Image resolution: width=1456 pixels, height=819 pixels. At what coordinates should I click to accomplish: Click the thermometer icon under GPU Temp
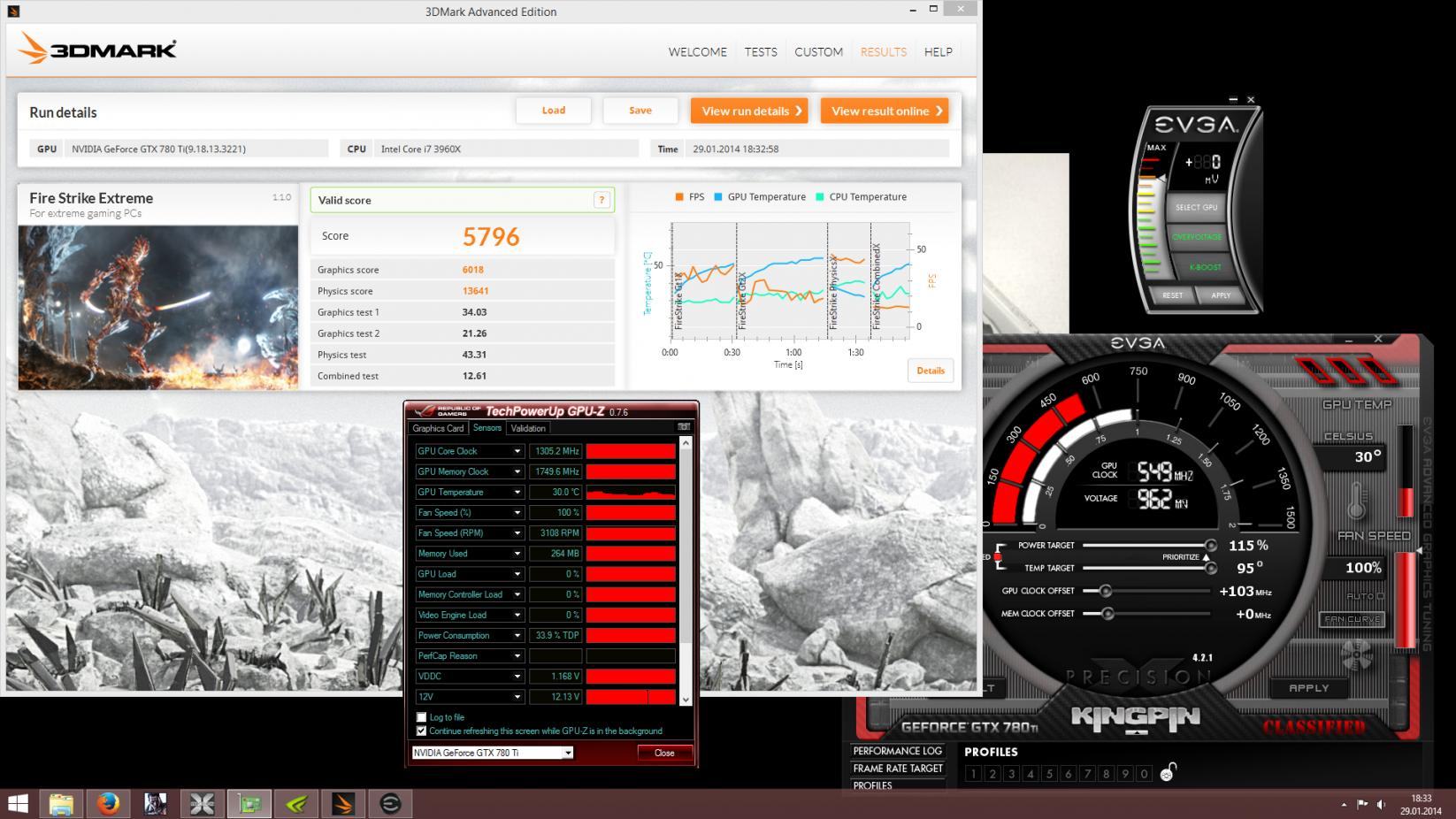pyautogui.click(x=1356, y=501)
